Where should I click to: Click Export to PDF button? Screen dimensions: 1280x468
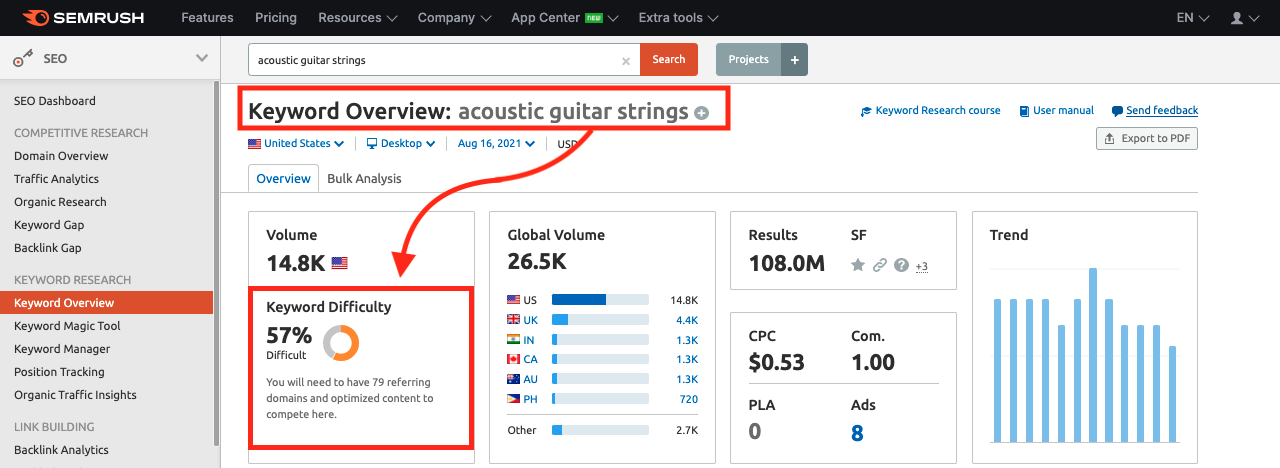(x=1147, y=139)
